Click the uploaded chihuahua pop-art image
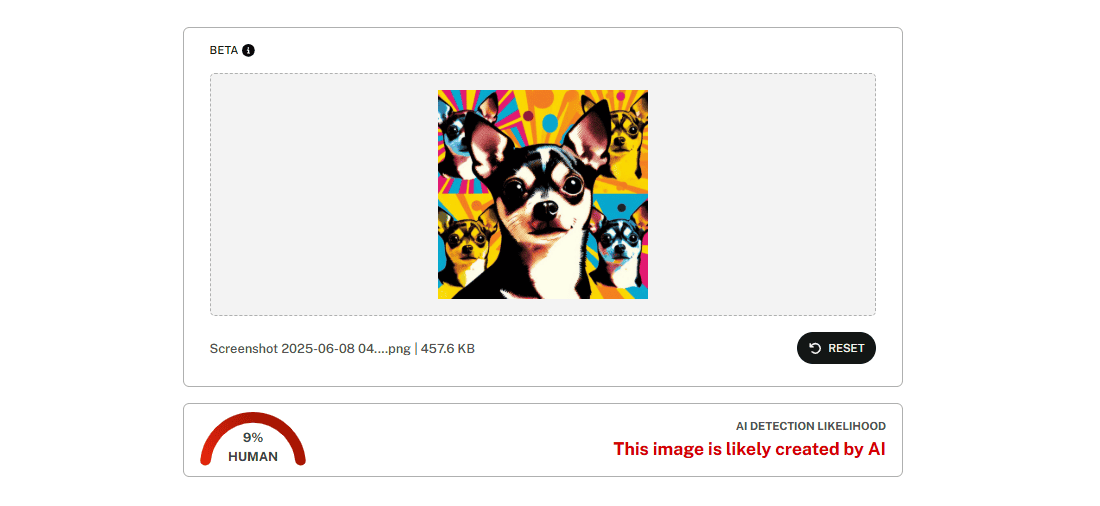The height and width of the screenshot is (506, 1100). click(543, 194)
